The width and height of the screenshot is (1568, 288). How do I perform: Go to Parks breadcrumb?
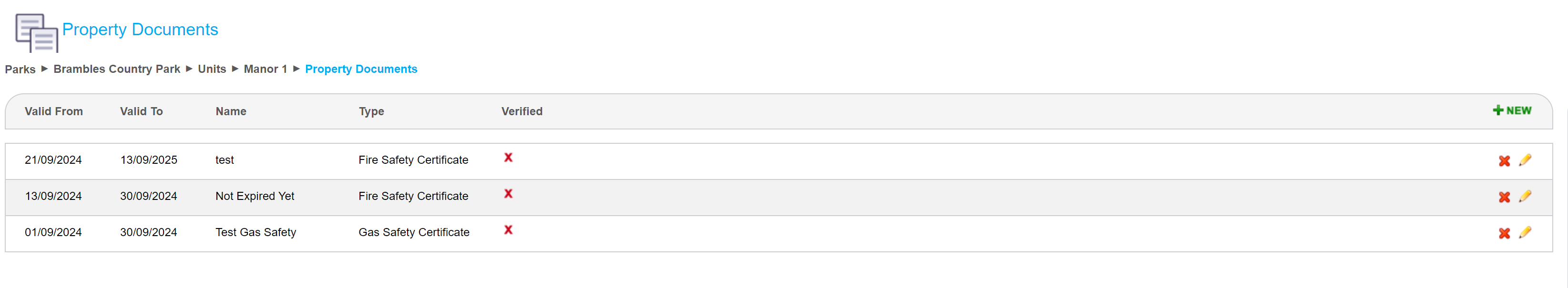coord(20,70)
